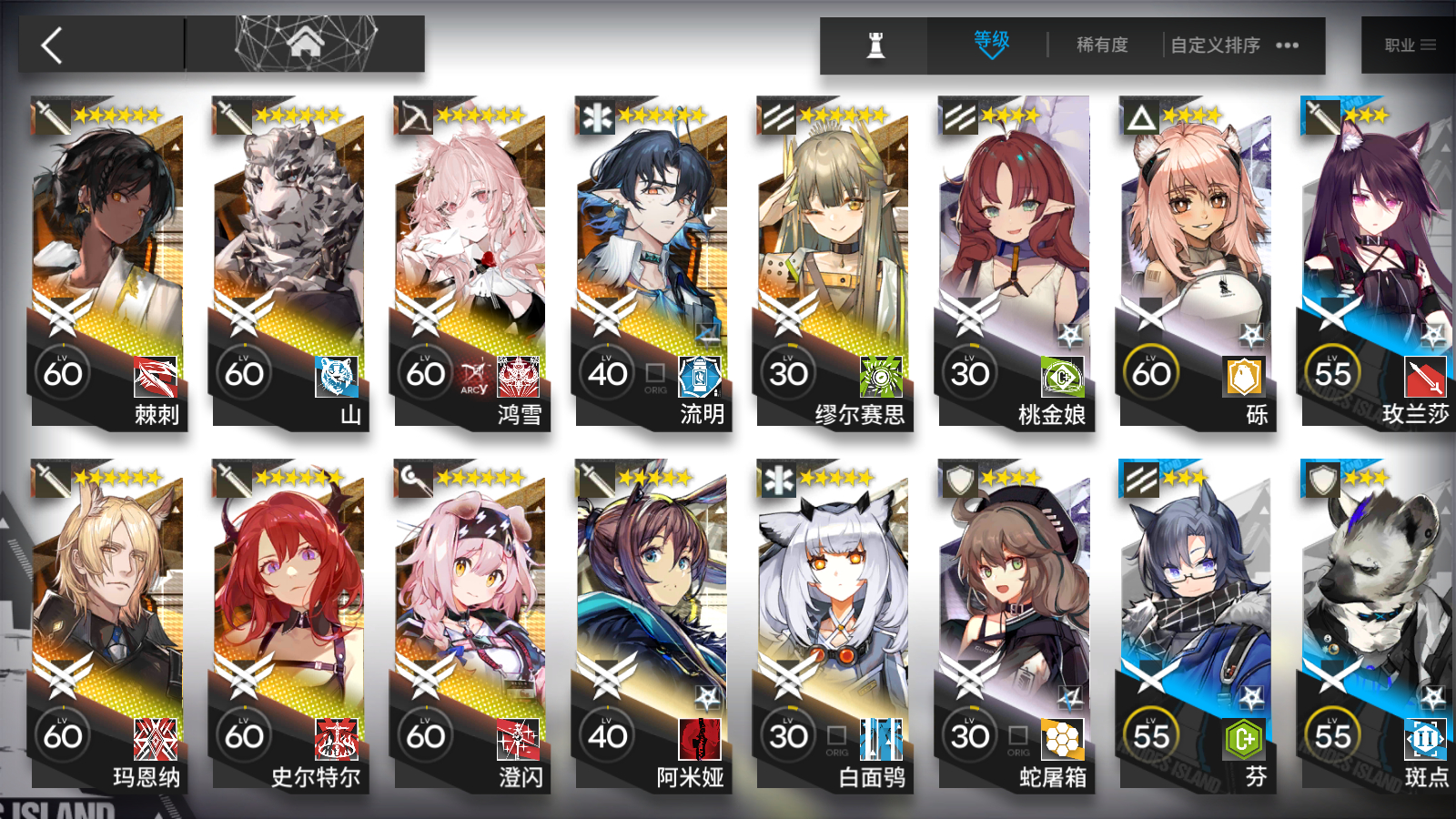Open 自定义排序 custom sort options

[x=1215, y=45]
